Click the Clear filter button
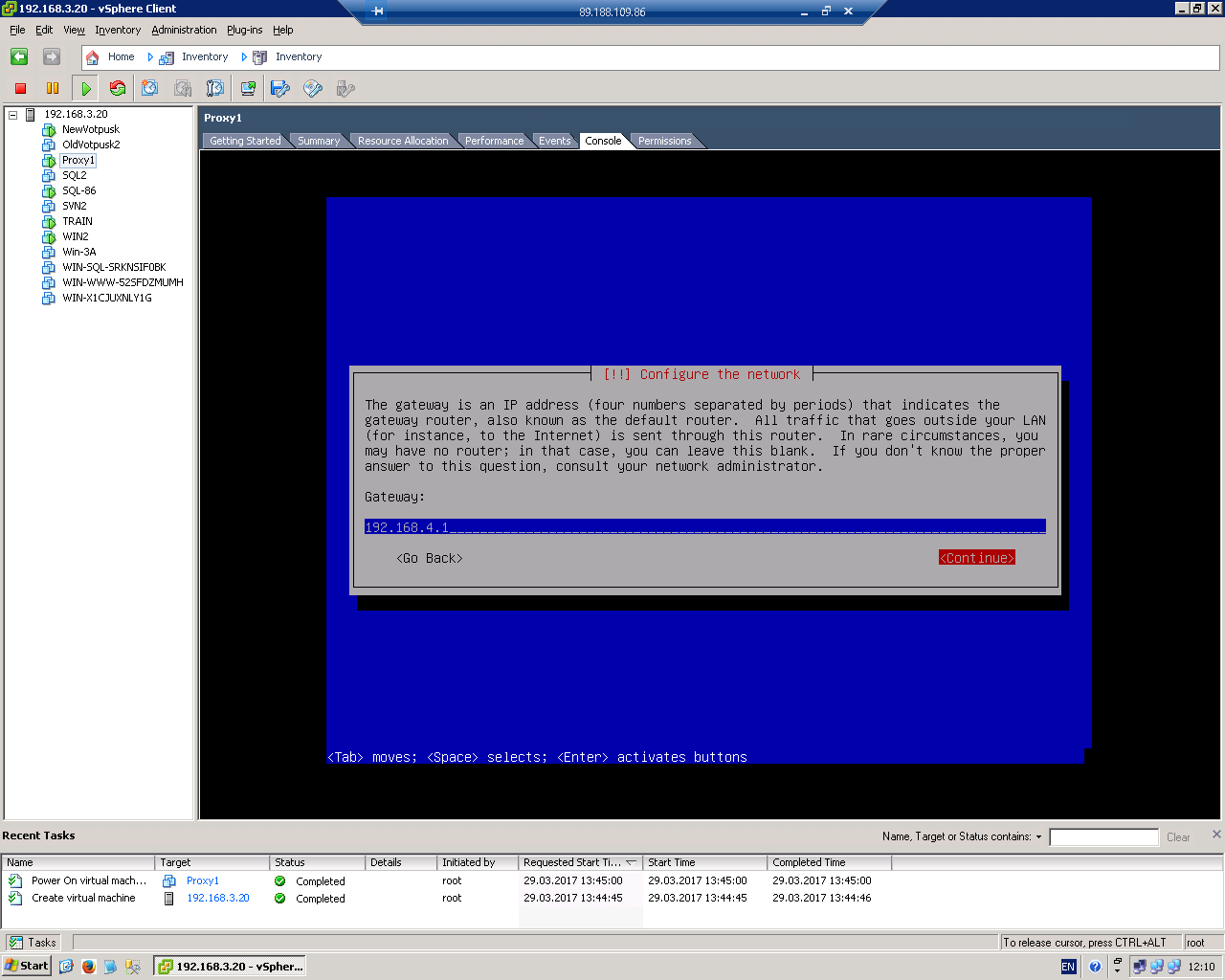Screen dimensions: 1225x980 pyautogui.click(x=1178, y=837)
